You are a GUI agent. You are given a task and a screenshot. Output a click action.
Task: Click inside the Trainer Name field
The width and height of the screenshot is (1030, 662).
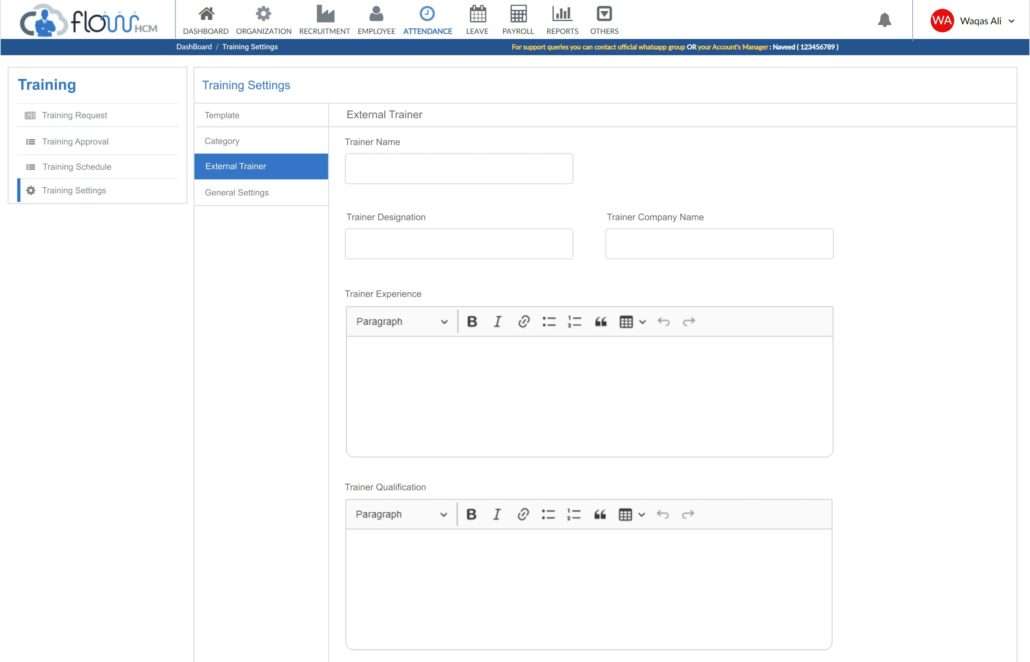point(458,168)
